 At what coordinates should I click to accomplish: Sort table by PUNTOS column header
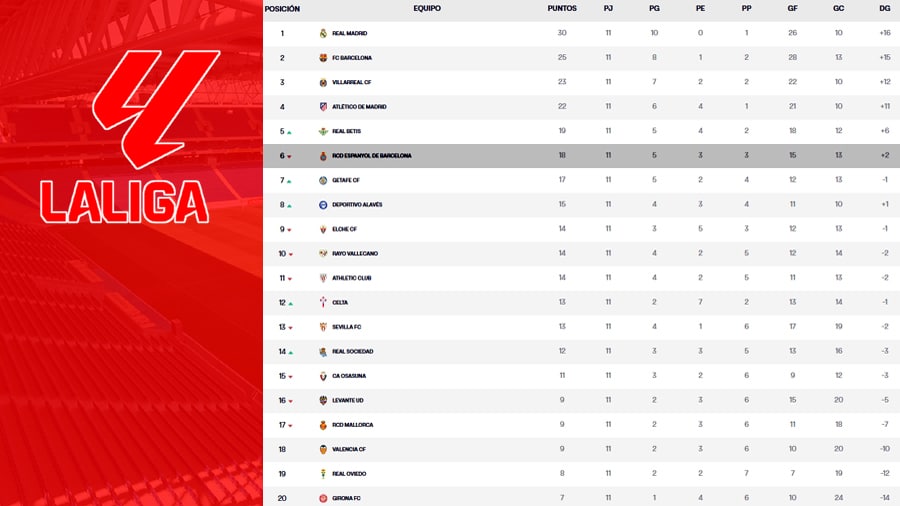562,8
